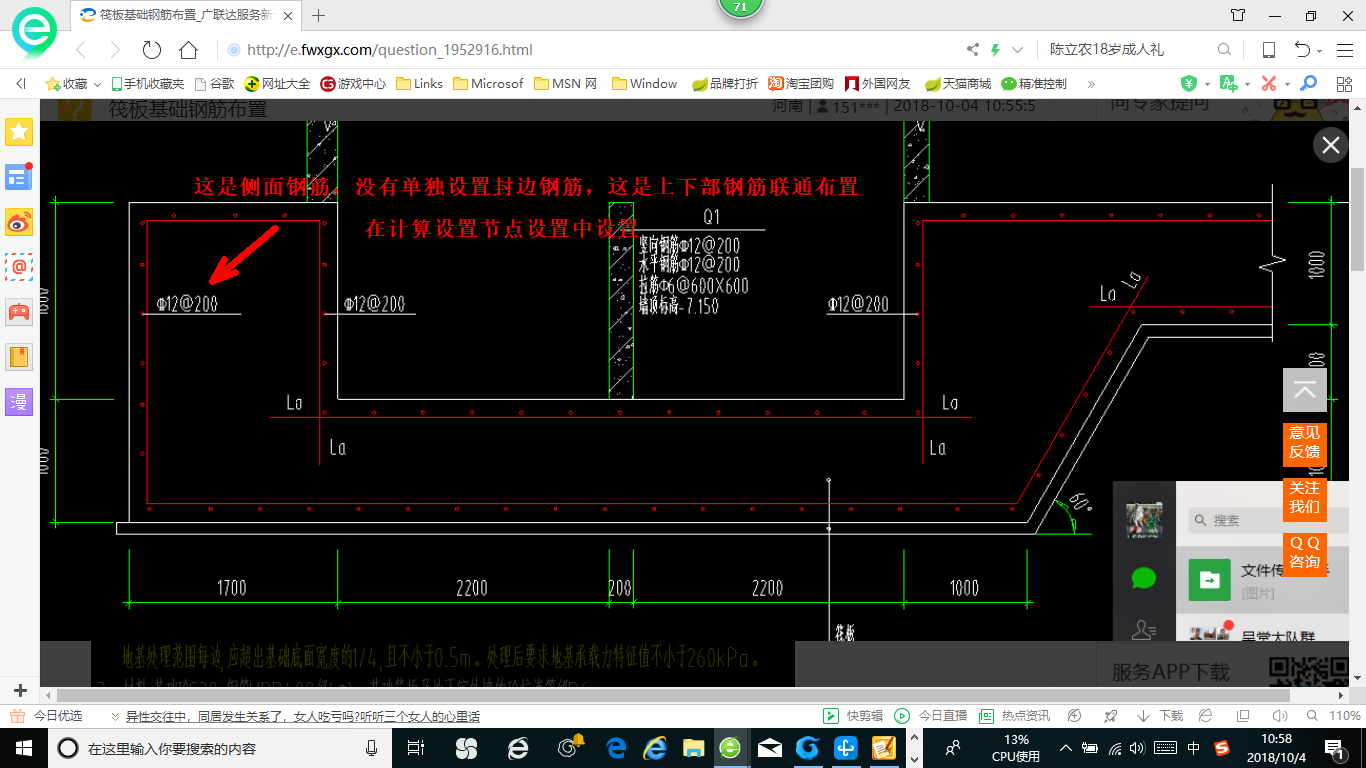Image resolution: width=1366 pixels, height=768 pixels.
Task: Open 外国网友 bookmark
Action: pos(878,84)
